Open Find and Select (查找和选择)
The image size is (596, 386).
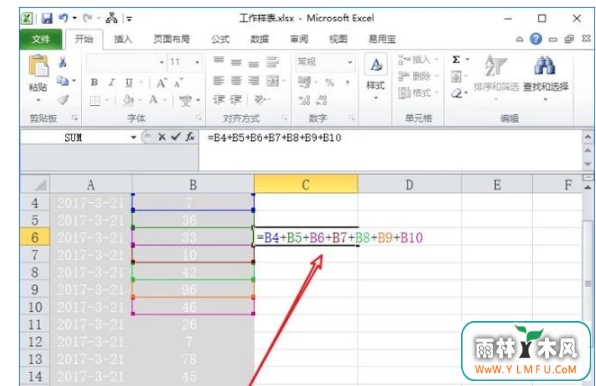click(545, 78)
